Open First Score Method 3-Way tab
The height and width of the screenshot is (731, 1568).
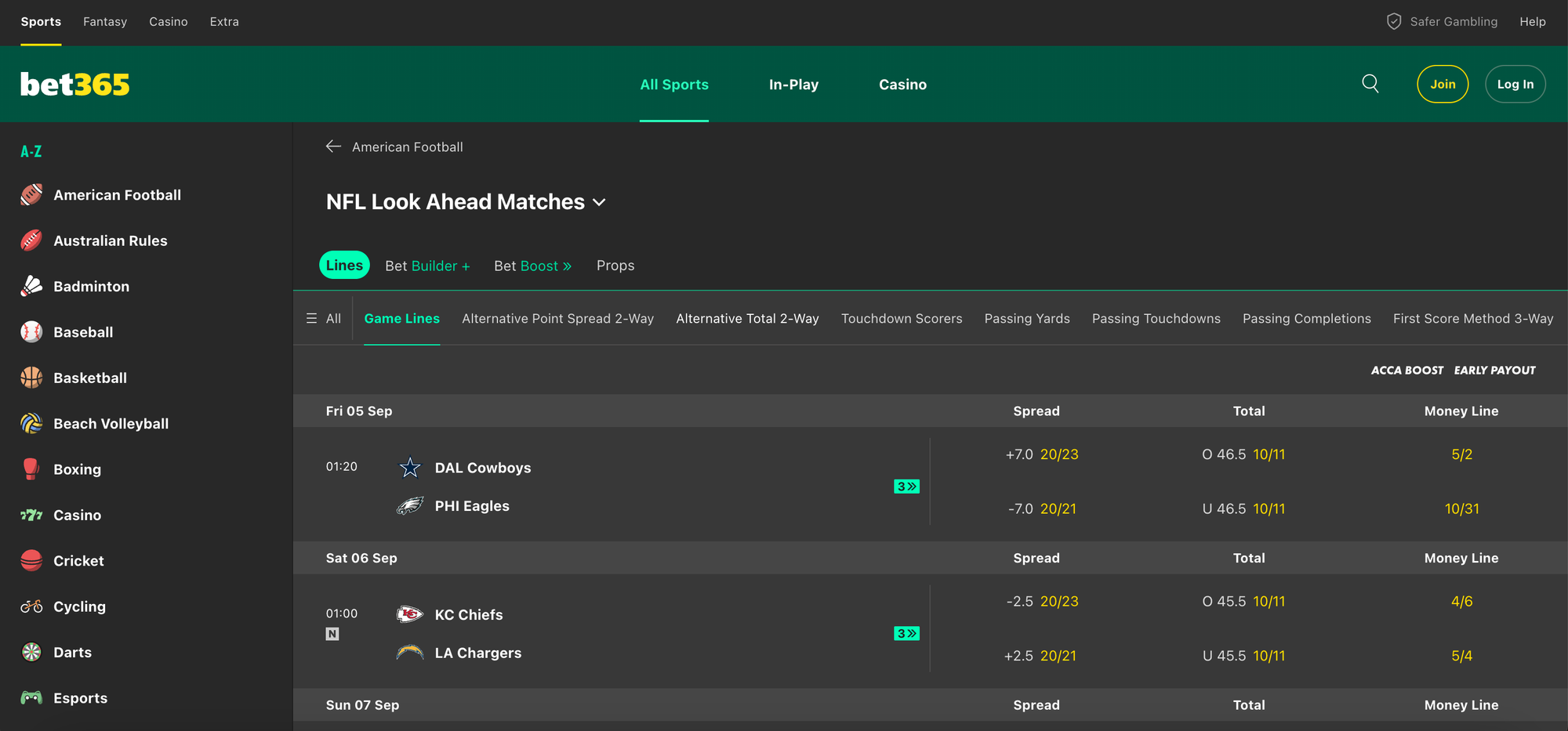point(1473,318)
